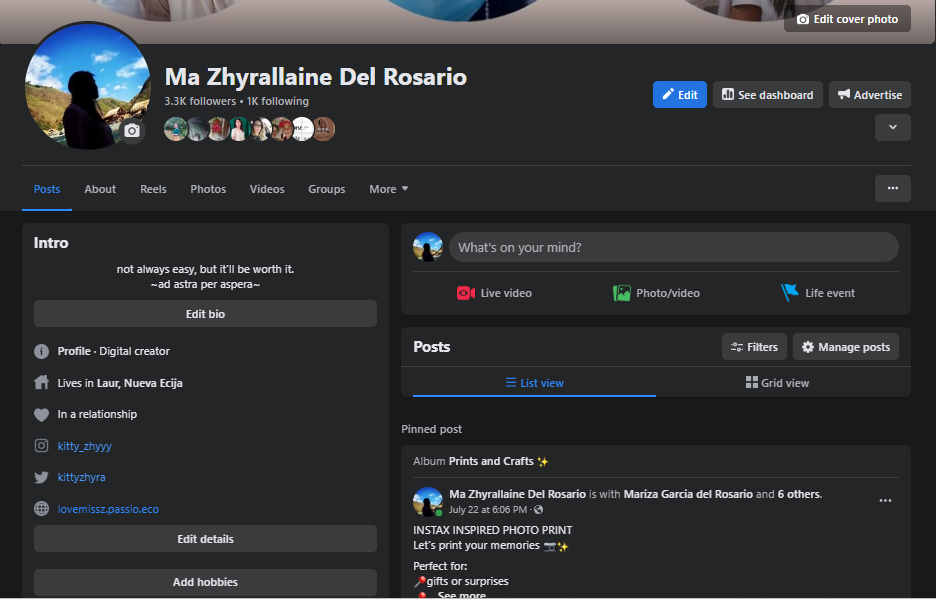
Task: Click the 6 others link
Action: point(799,494)
